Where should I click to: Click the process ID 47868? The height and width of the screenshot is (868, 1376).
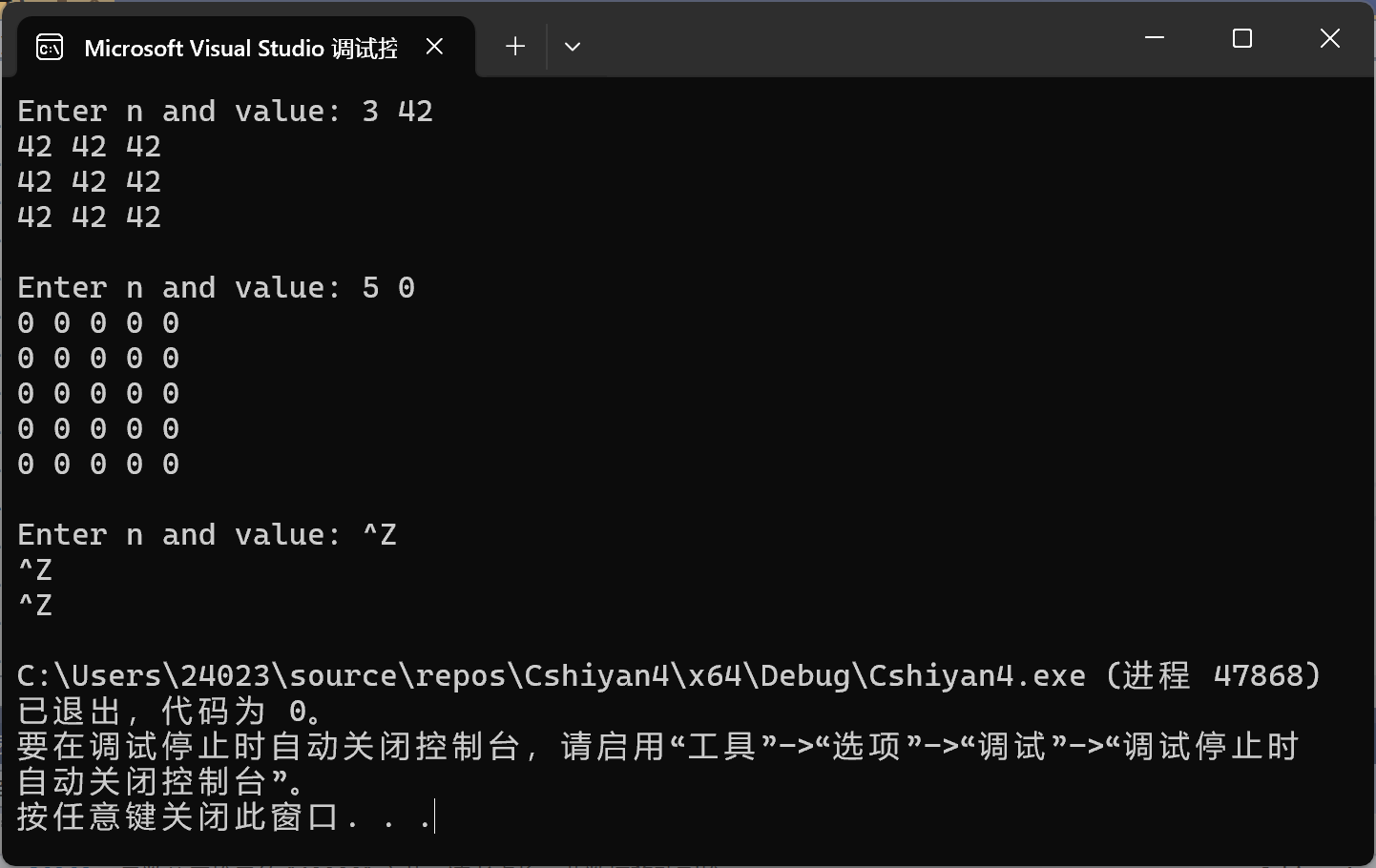click(x=1258, y=676)
